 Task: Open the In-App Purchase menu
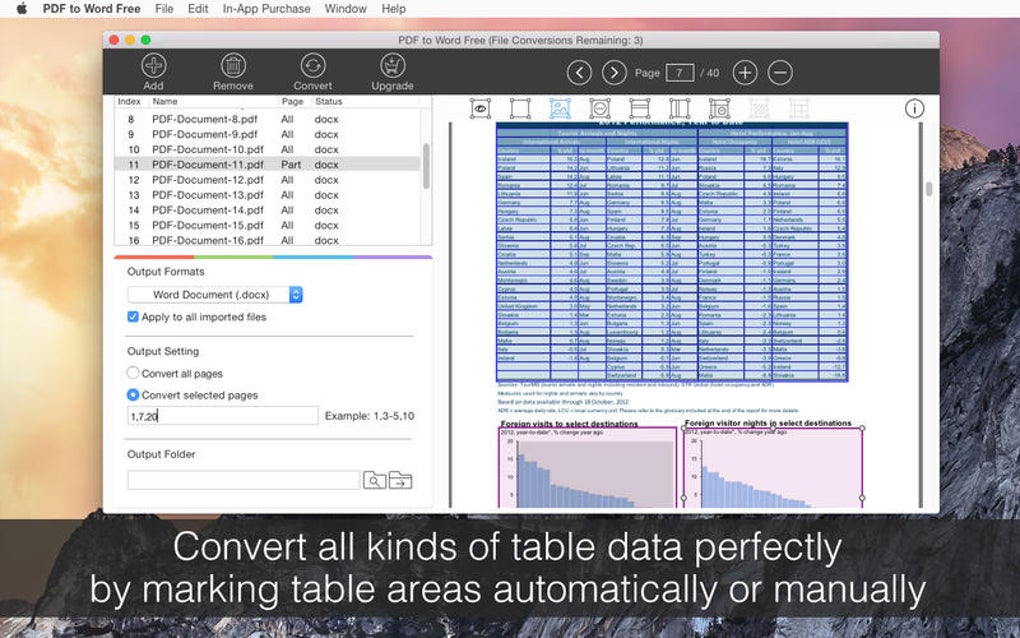(x=266, y=8)
